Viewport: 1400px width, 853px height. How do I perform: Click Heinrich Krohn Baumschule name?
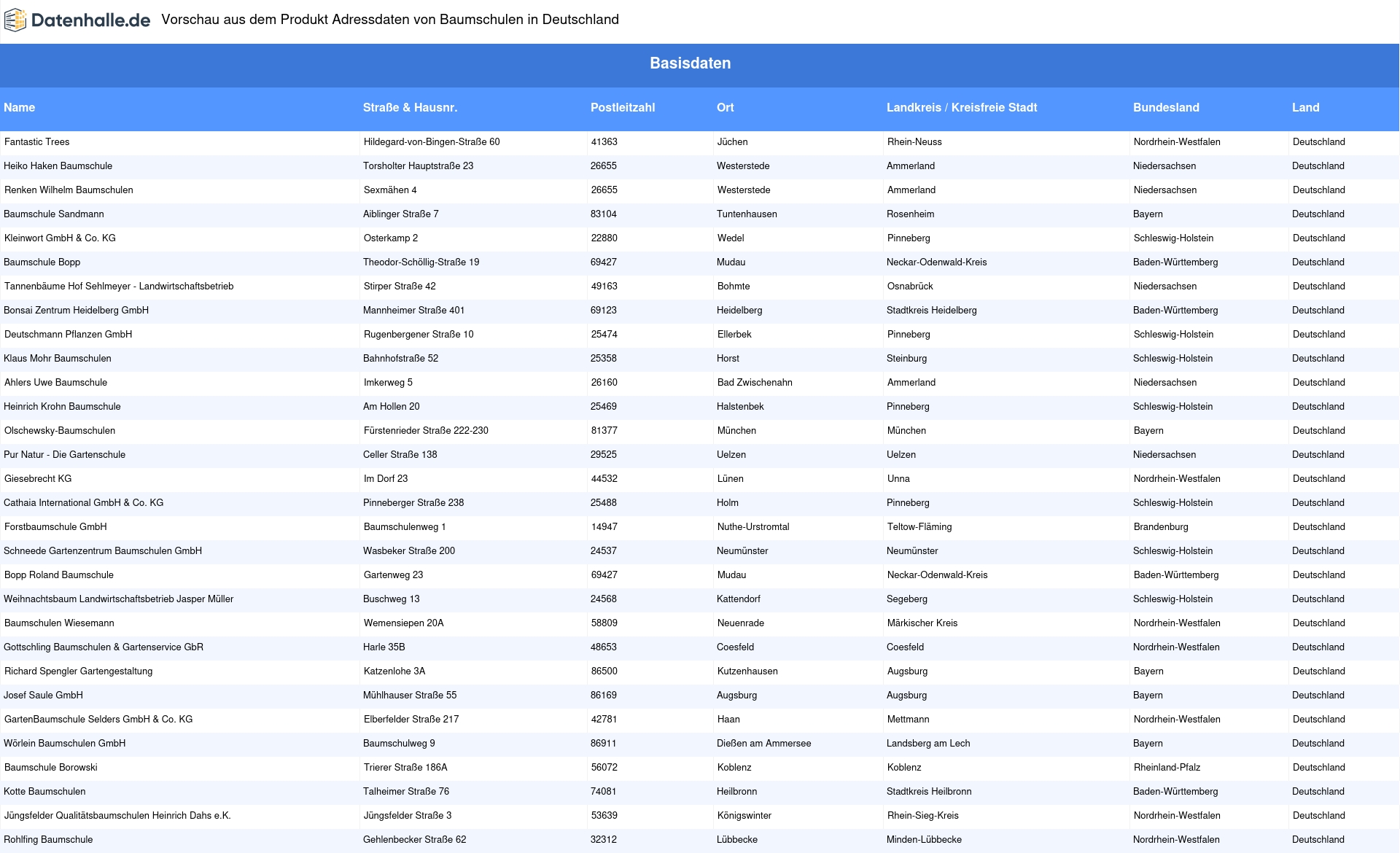pyautogui.click(x=63, y=407)
